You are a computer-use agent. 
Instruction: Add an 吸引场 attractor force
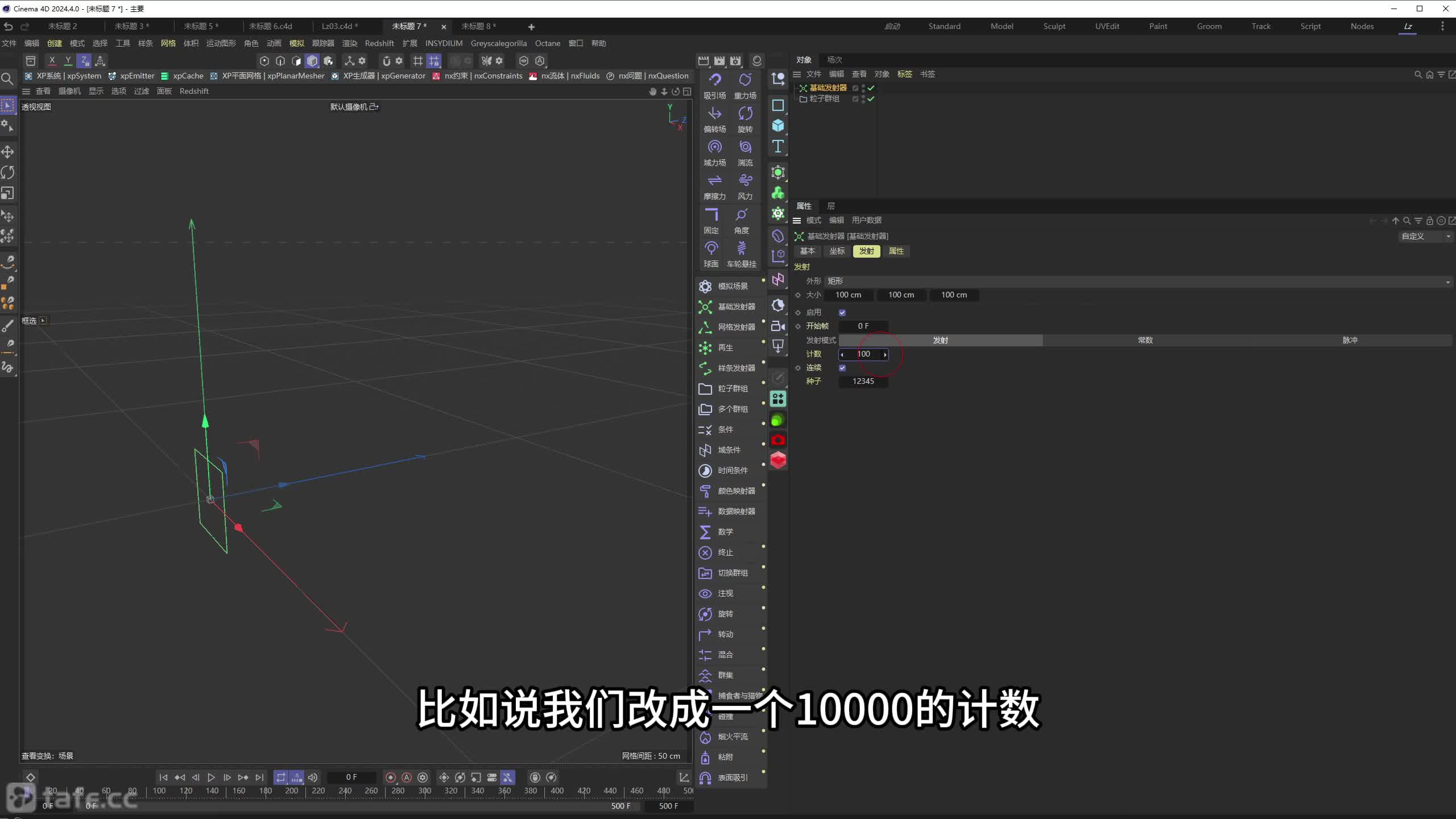pos(714,85)
